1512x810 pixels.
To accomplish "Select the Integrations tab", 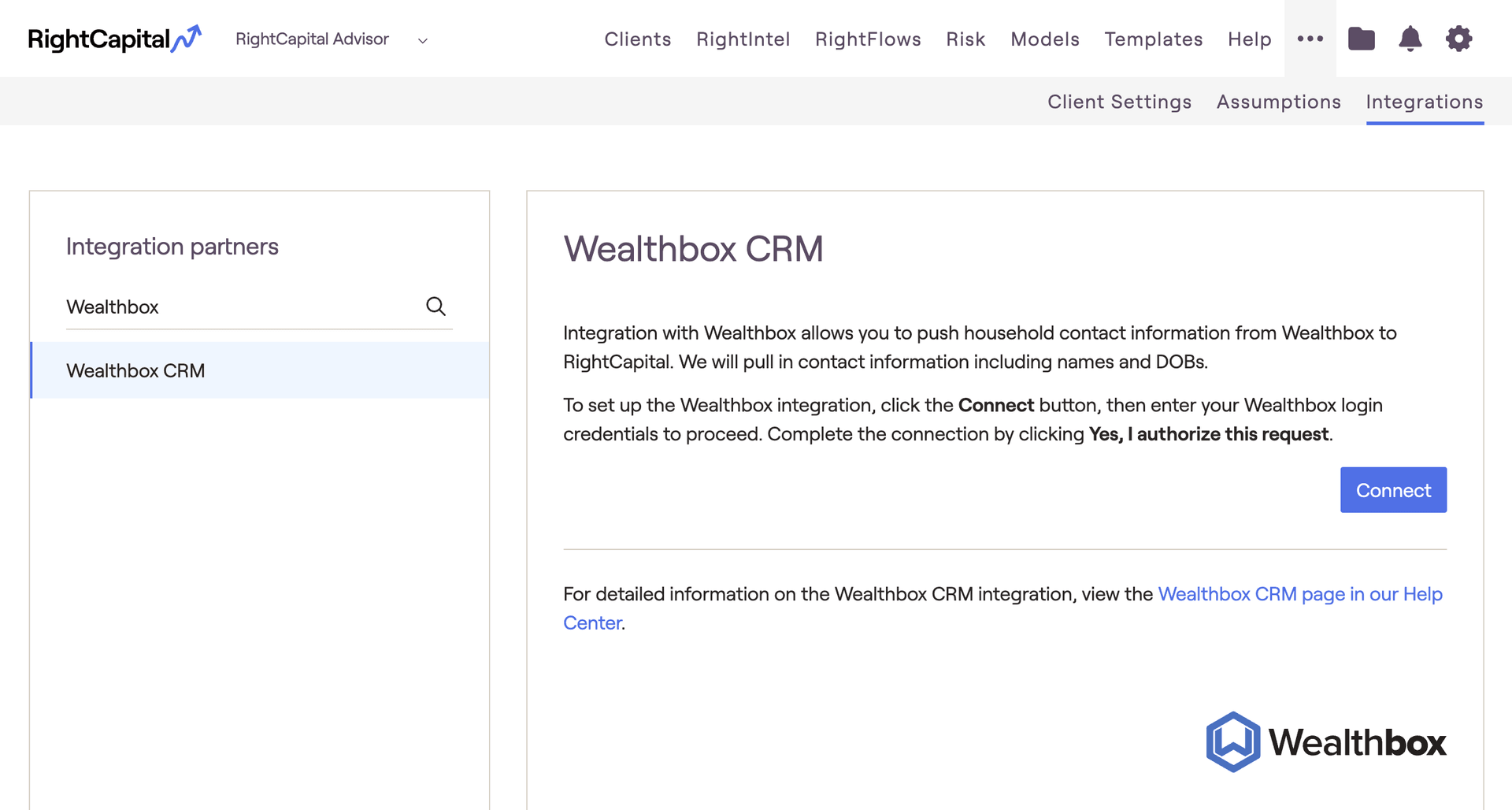I will click(1425, 102).
